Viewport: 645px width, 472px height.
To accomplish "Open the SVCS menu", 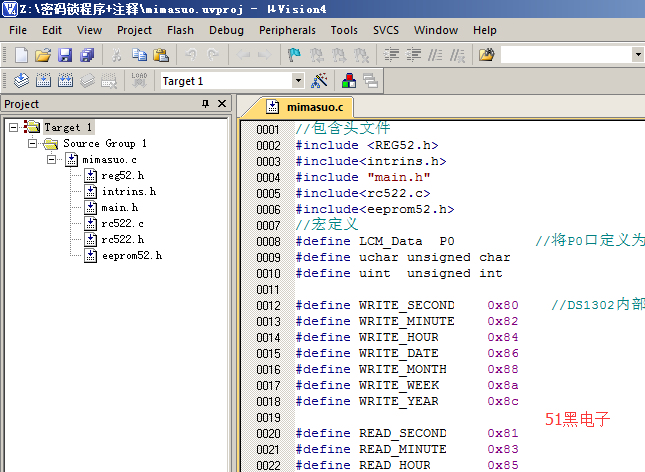I will (x=386, y=30).
